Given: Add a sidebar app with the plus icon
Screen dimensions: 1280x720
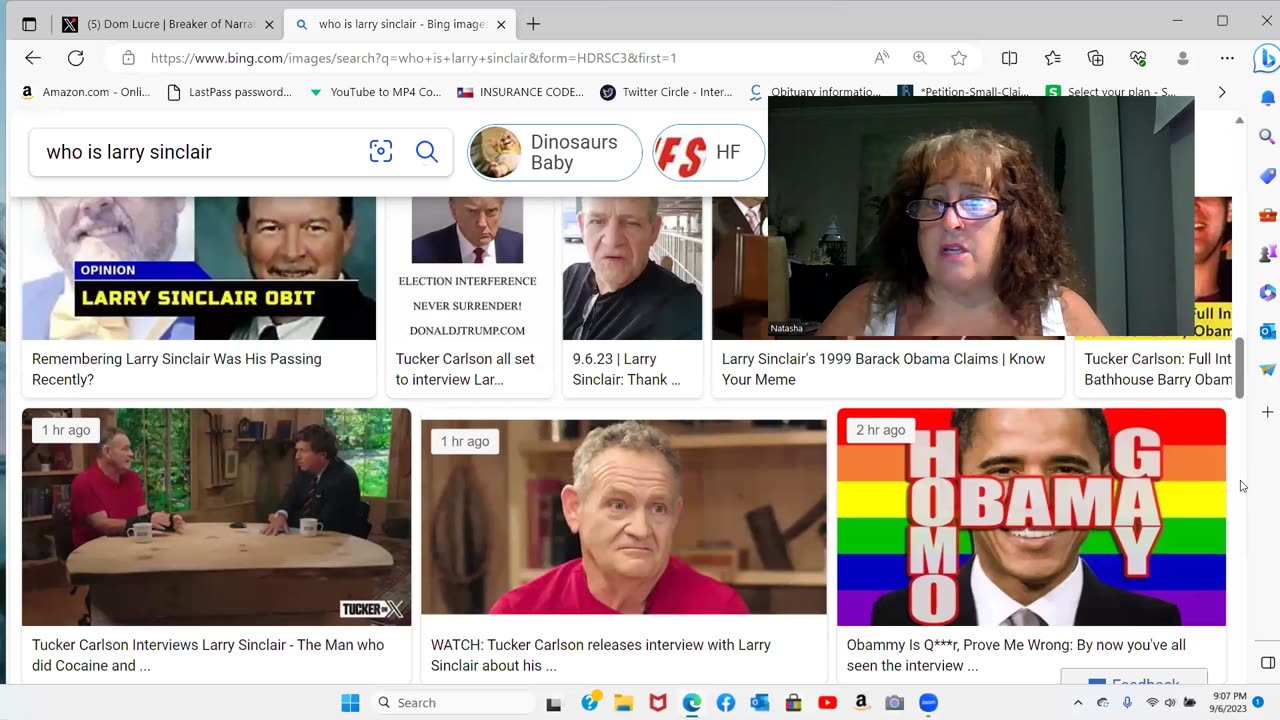Looking at the screenshot, I should pos(1267,412).
